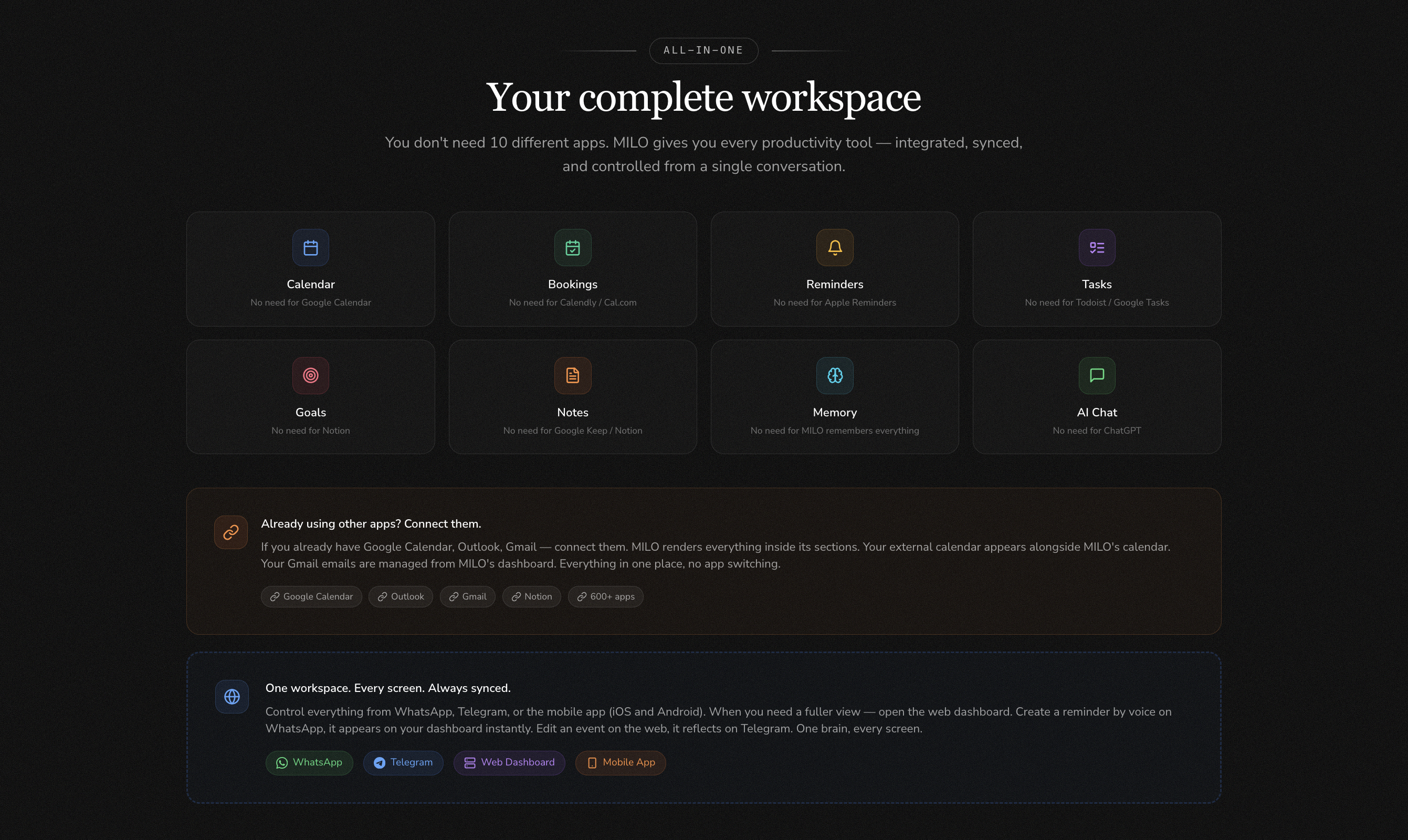Click the yellow Reminders bell icon

pyautogui.click(x=834, y=247)
